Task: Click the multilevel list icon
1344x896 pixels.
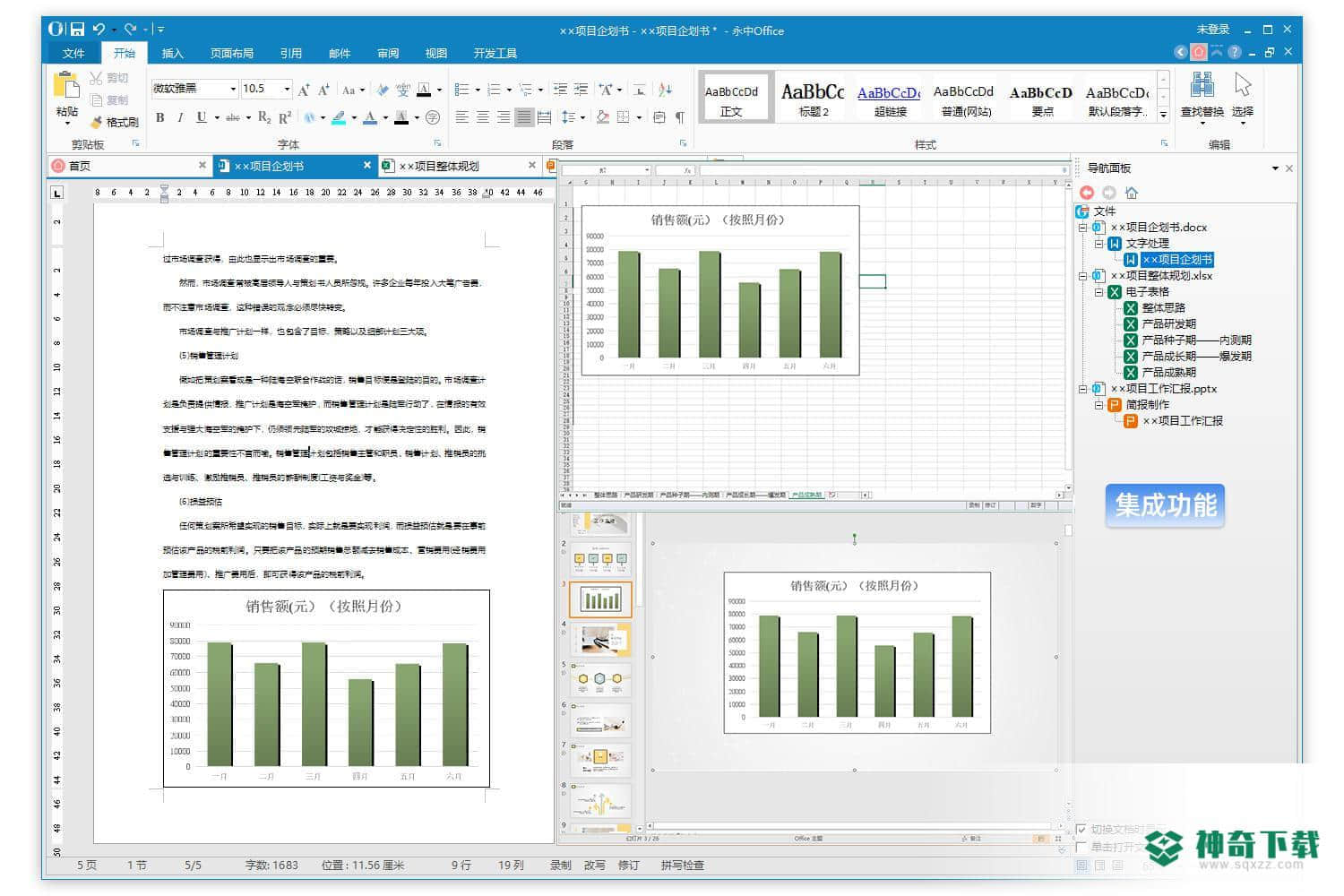Action: click(526, 90)
